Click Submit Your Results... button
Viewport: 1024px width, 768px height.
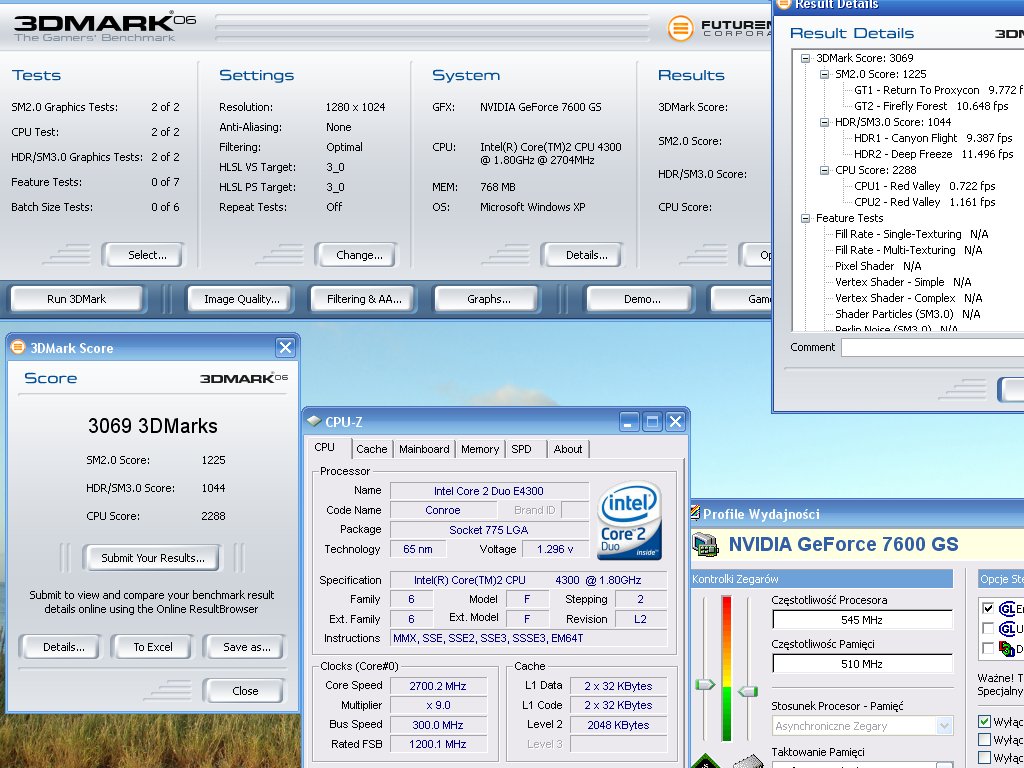click(x=152, y=558)
